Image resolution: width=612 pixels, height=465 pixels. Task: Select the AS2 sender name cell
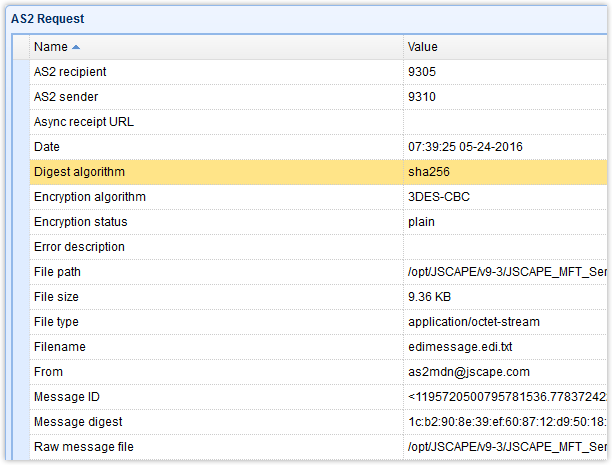pyautogui.click(x=66, y=97)
